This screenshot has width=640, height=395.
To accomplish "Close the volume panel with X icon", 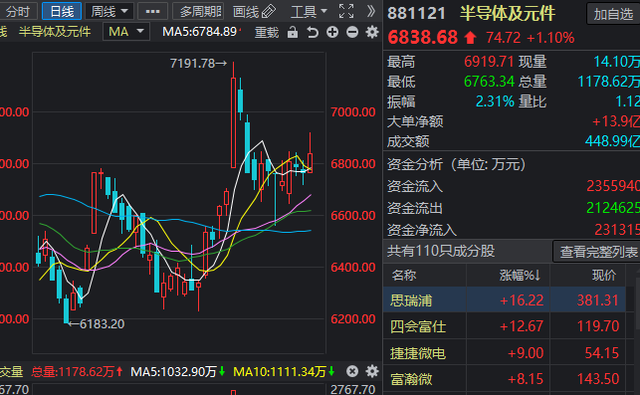I will pos(352,371).
